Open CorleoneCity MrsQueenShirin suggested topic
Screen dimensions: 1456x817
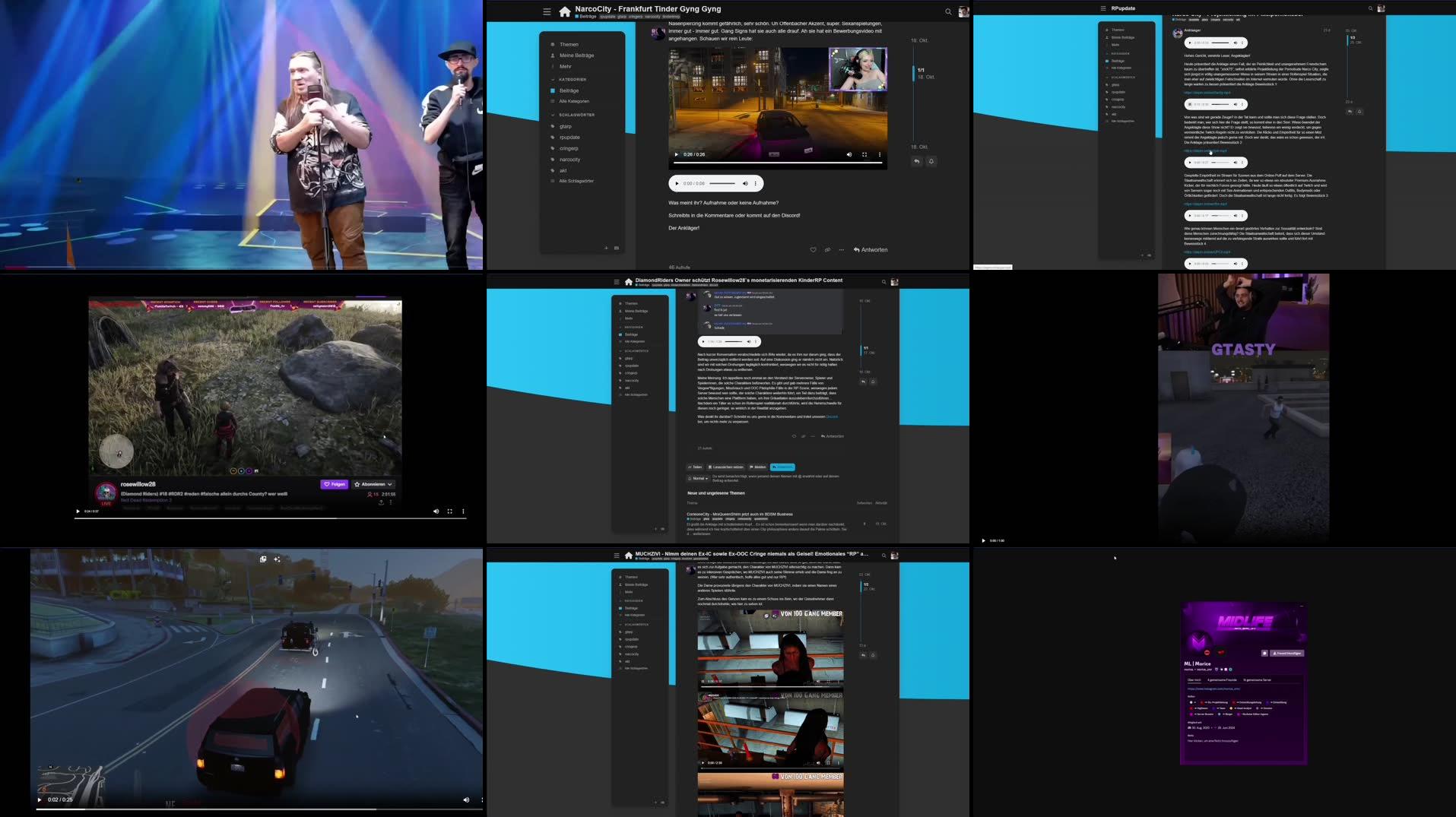(x=739, y=514)
